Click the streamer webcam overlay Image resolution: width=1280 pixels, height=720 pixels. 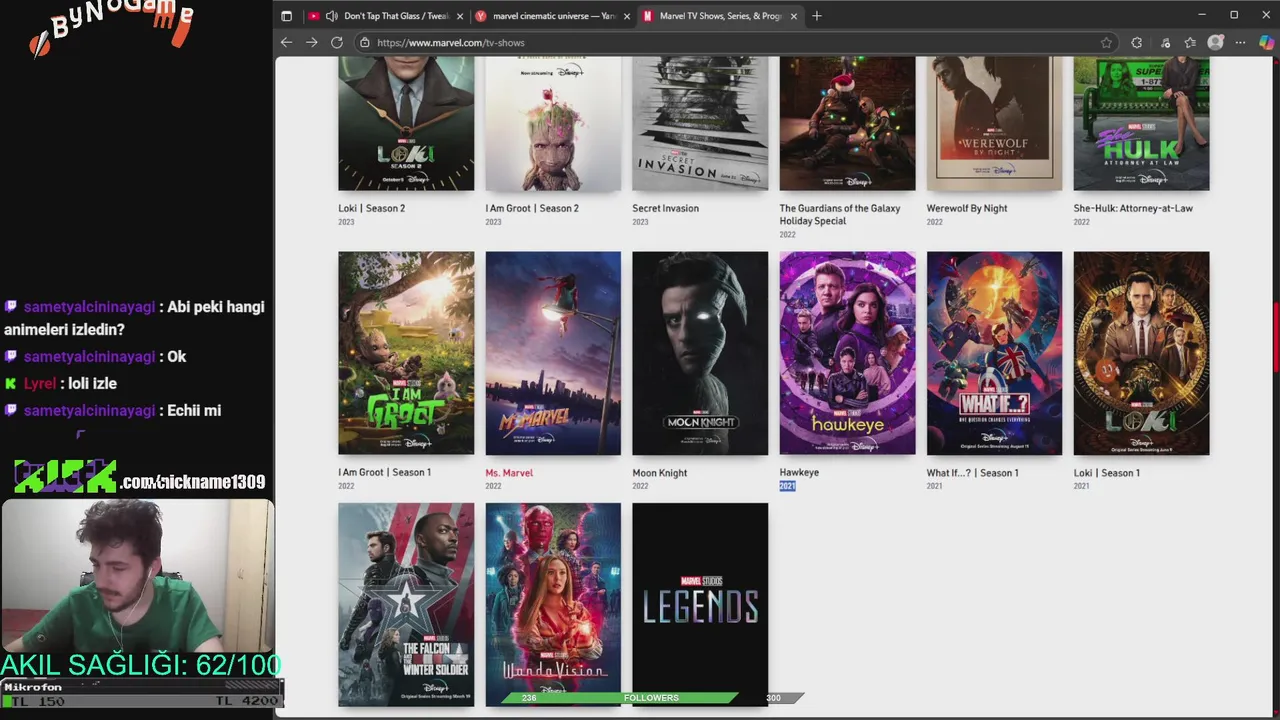point(137,576)
